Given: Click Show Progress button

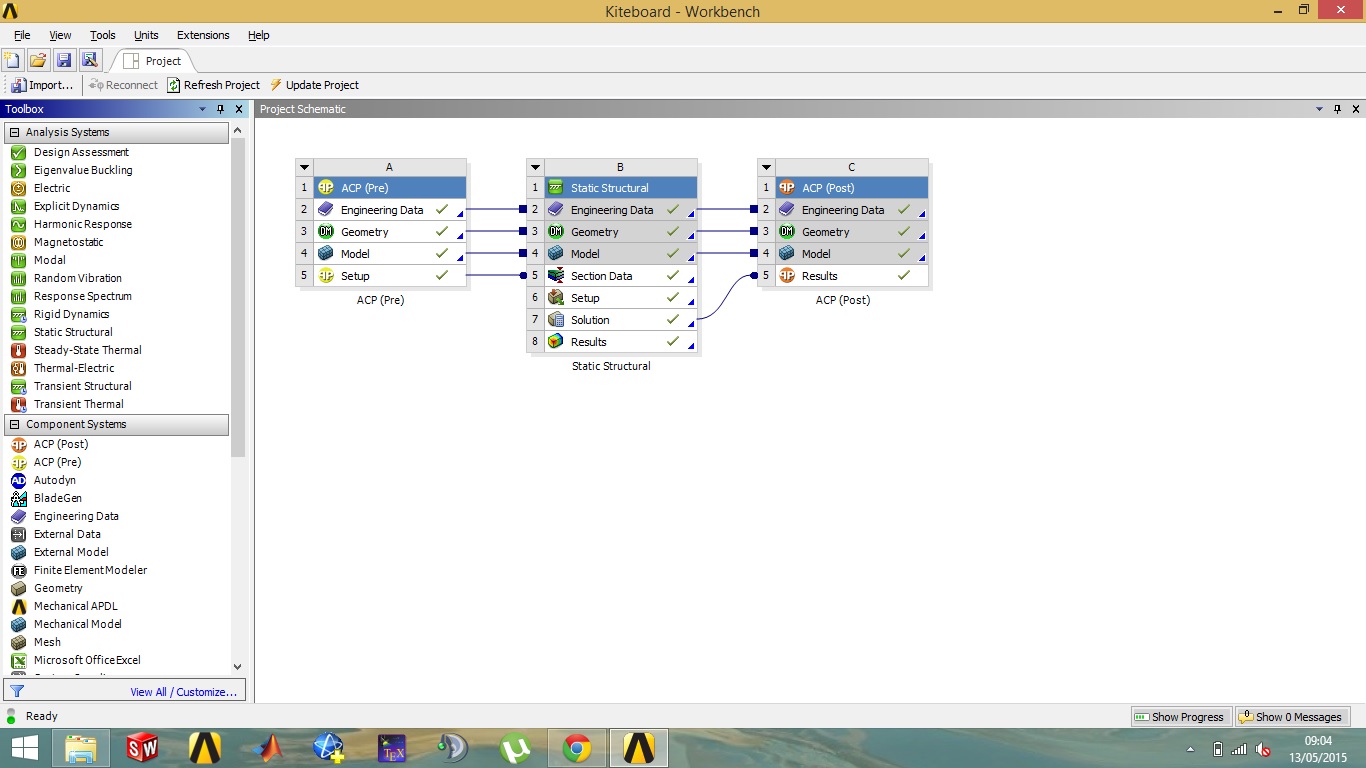Looking at the screenshot, I should 1179,717.
